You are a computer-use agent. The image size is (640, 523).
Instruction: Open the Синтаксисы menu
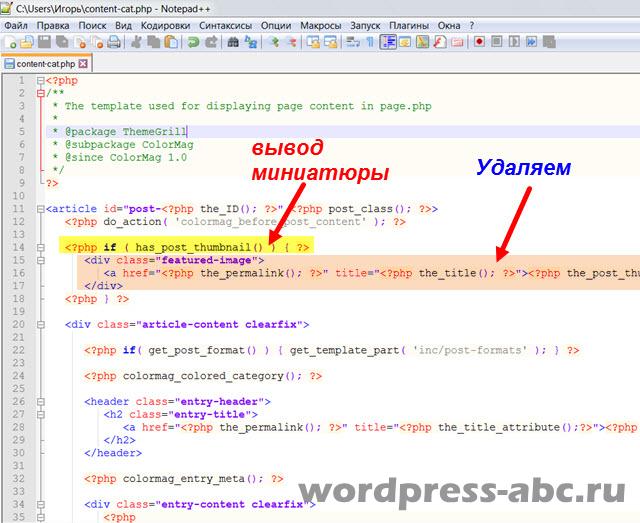(225, 26)
